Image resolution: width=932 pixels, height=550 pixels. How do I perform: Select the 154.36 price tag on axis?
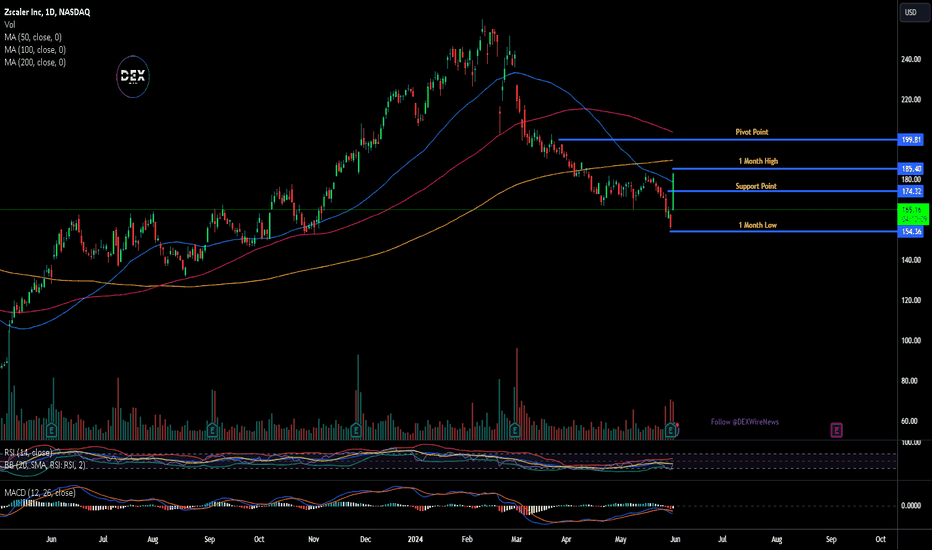coord(911,231)
